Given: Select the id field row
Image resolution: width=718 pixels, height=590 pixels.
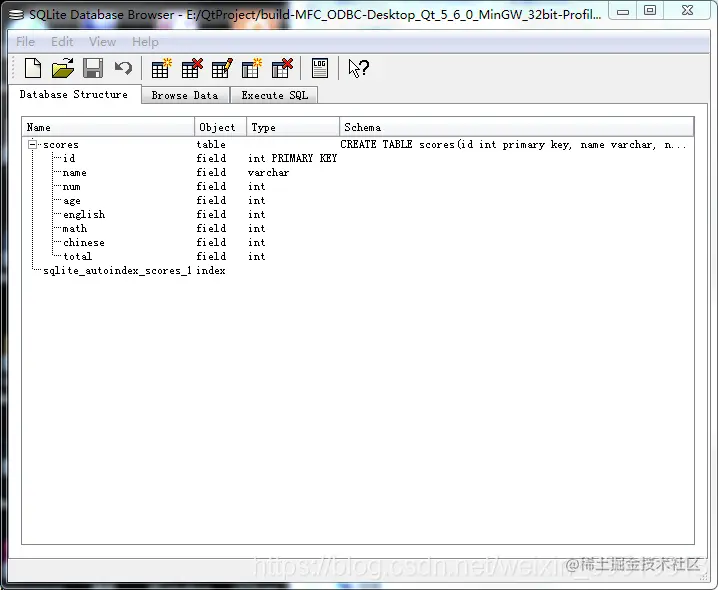Looking at the screenshot, I should coord(358,158).
